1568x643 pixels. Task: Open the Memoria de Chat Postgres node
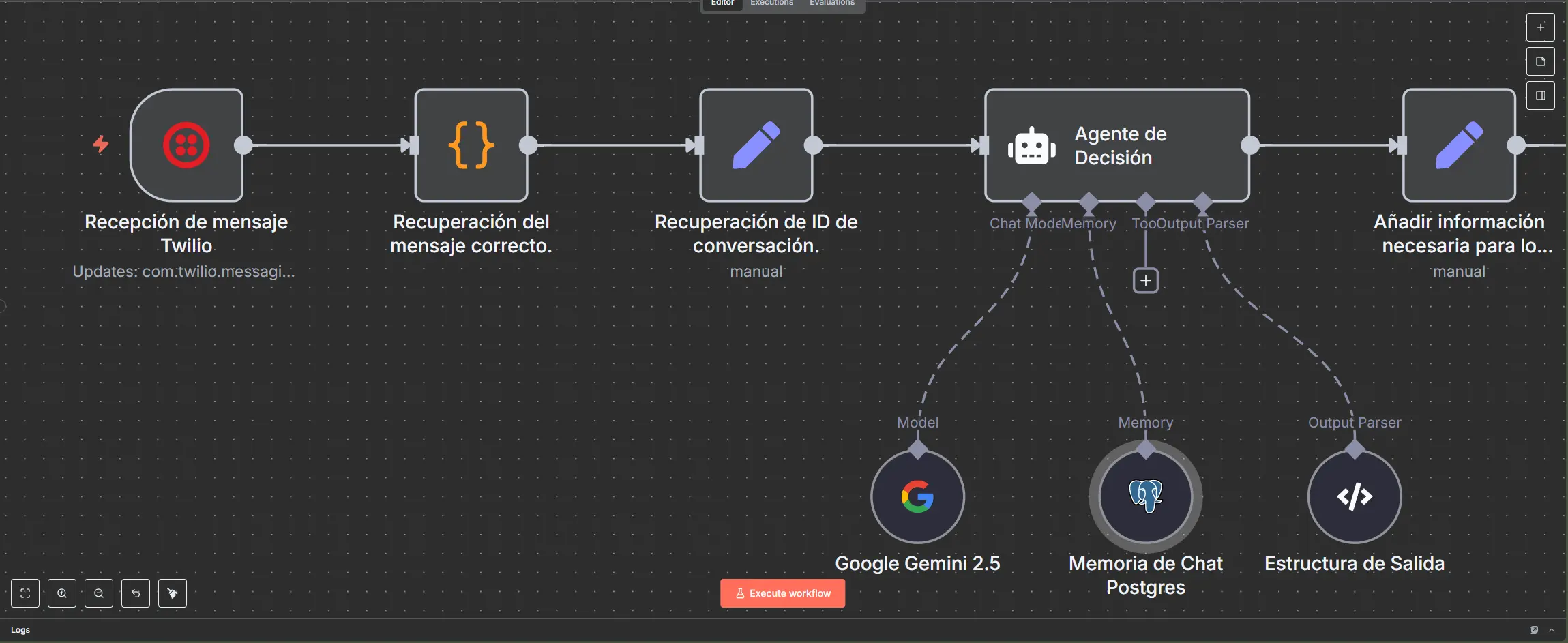coord(1145,496)
